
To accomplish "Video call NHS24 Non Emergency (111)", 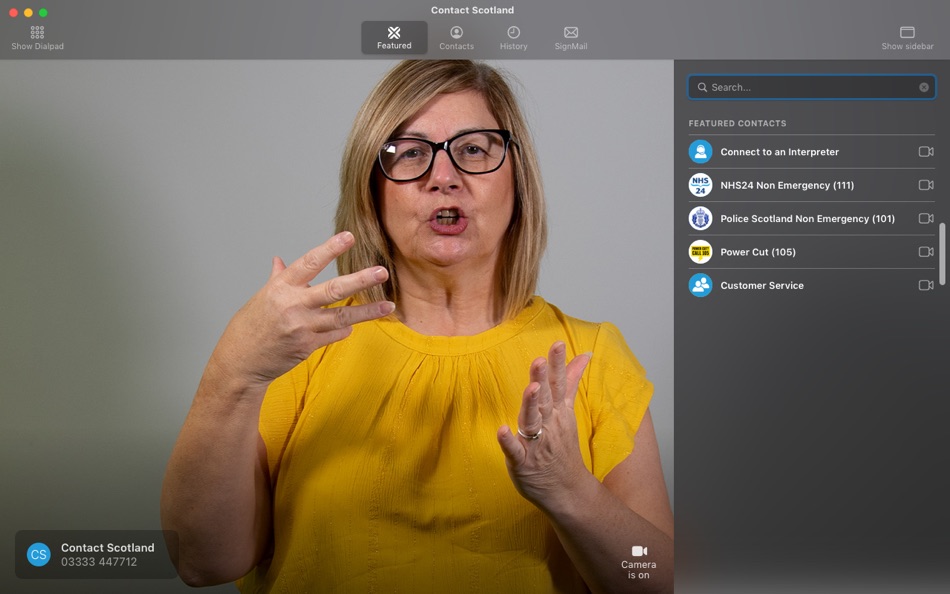I will tap(926, 185).
